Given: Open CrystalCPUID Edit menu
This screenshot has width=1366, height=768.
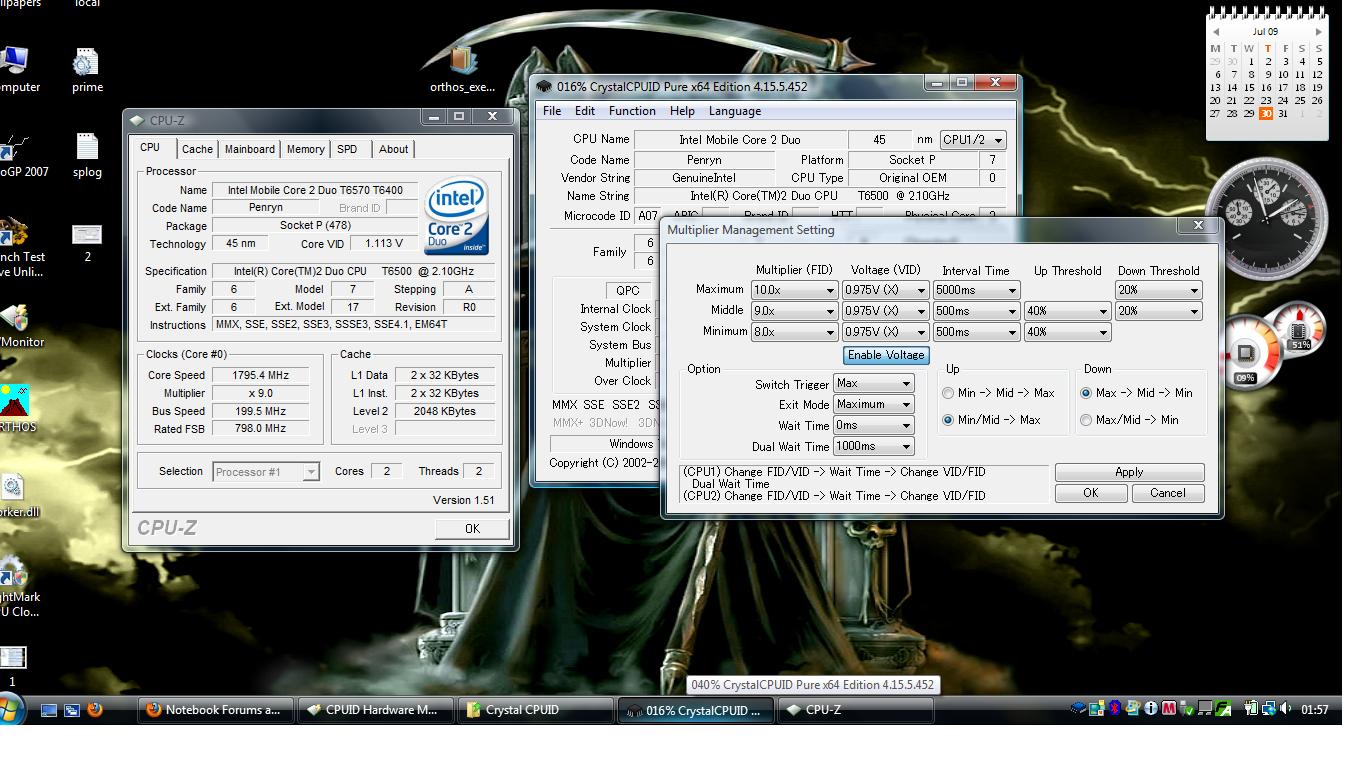Looking at the screenshot, I should click(585, 111).
